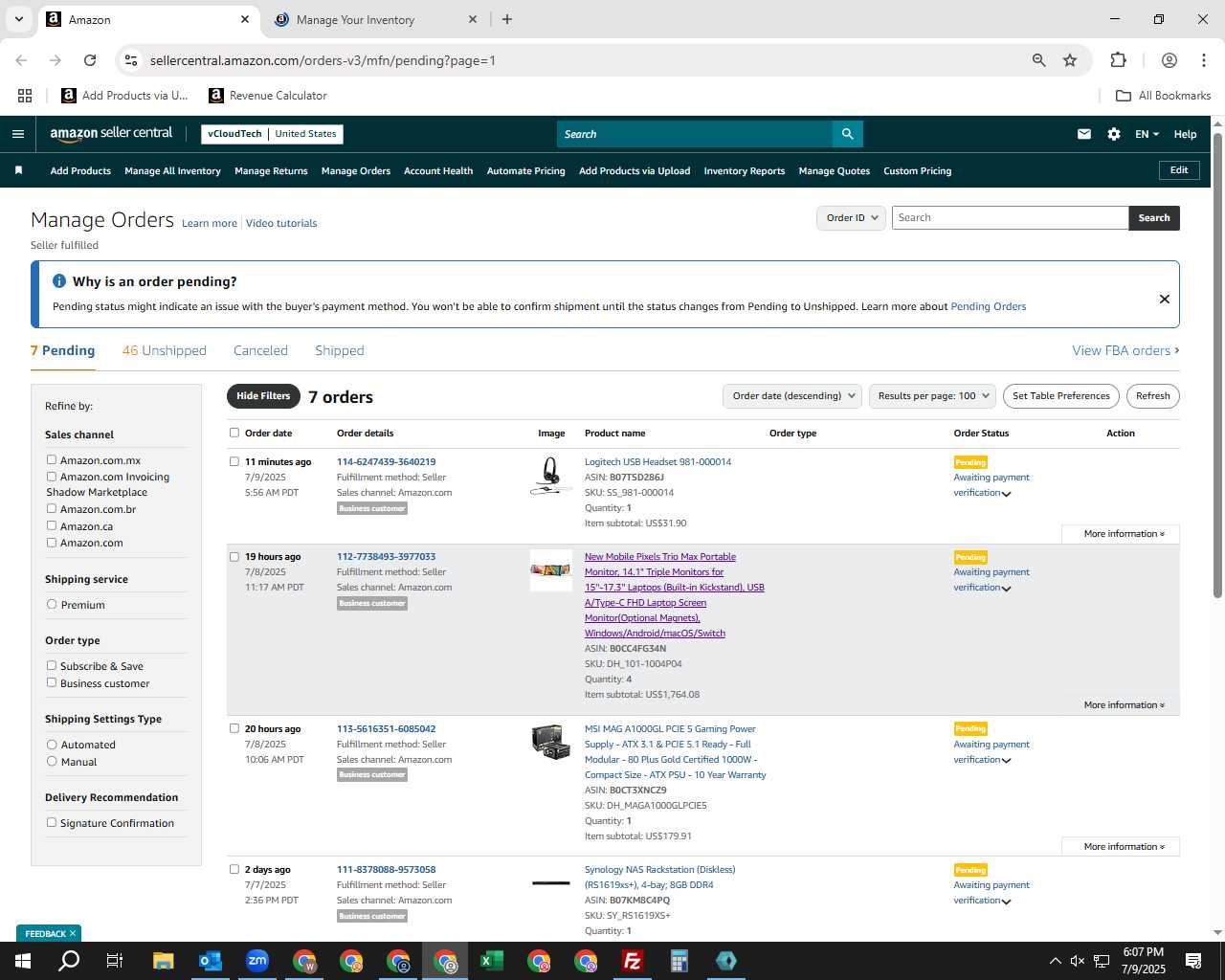The image size is (1225, 980).
Task: Tick the Subscribe & Save checkbox
Action: click(x=52, y=666)
